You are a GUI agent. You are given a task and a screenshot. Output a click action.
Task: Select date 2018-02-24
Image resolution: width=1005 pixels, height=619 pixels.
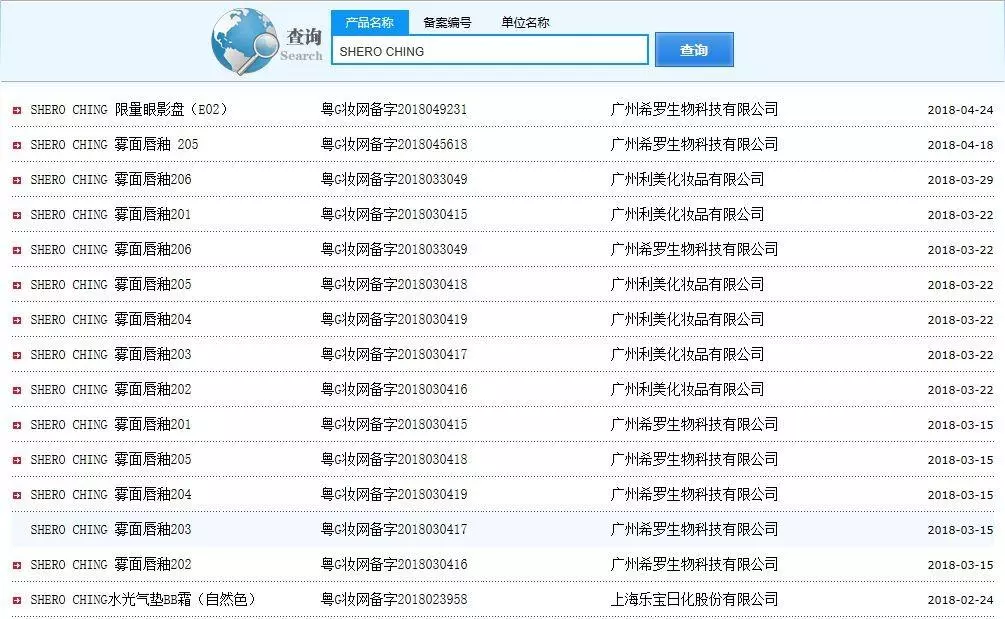[x=960, y=600]
